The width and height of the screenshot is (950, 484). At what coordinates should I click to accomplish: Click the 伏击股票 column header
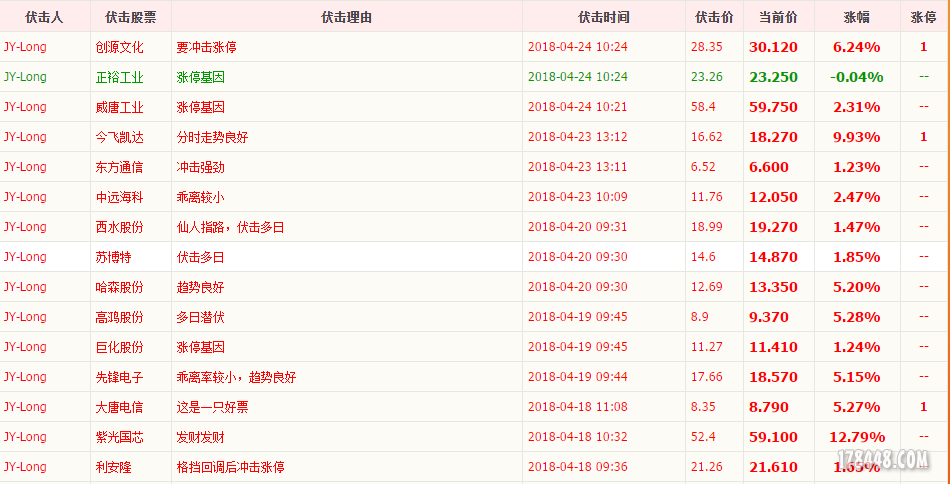(x=130, y=18)
